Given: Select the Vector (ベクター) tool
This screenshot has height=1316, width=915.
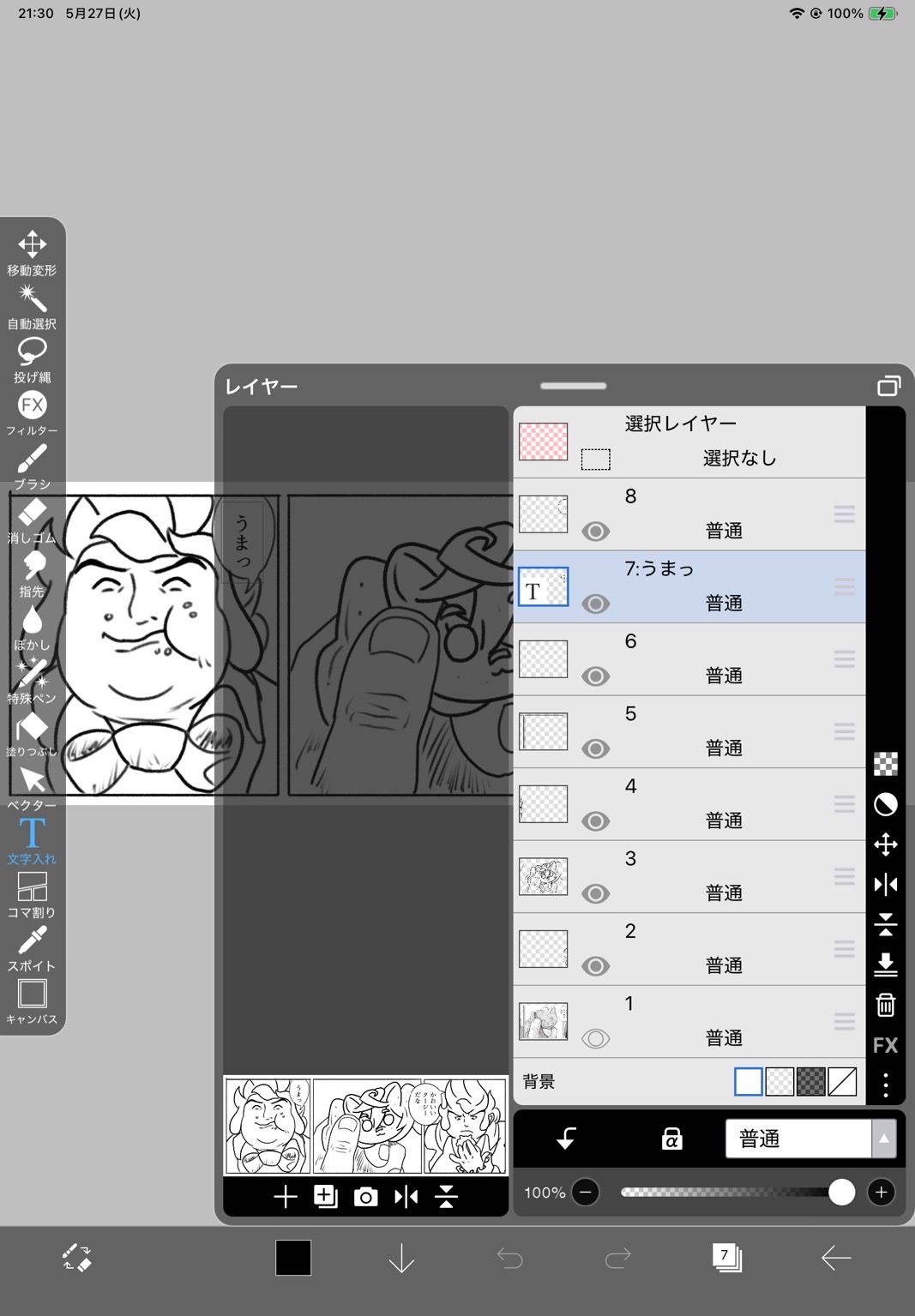Looking at the screenshot, I should (32, 788).
